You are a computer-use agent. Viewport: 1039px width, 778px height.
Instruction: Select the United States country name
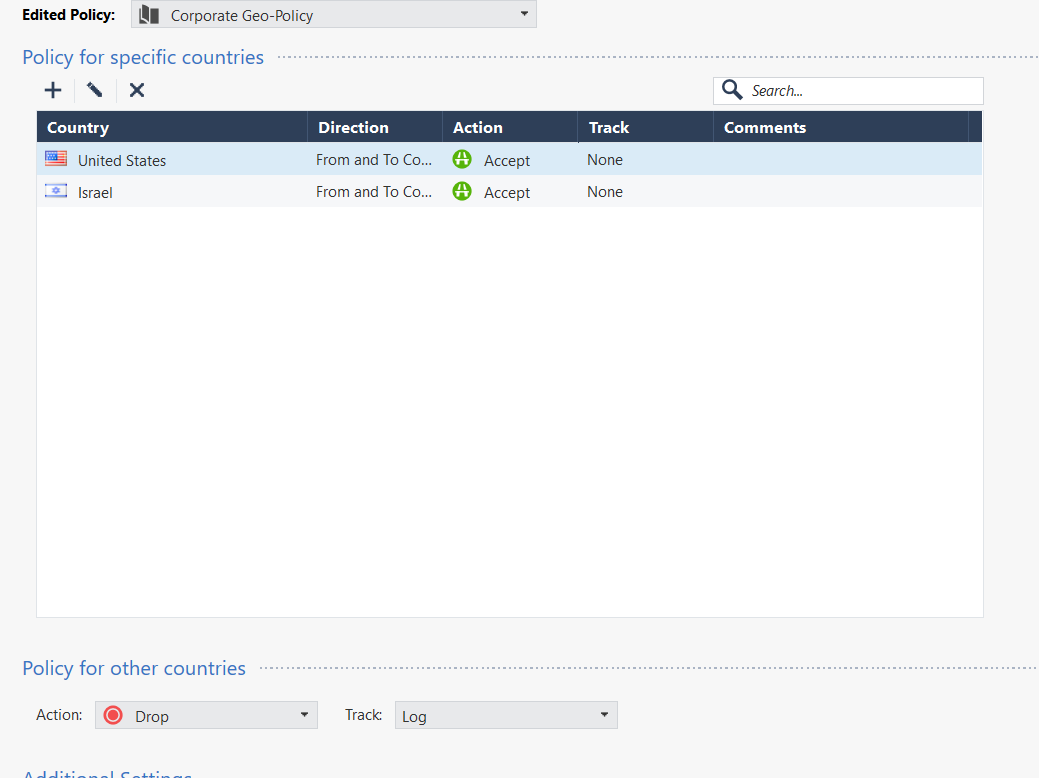[122, 160]
